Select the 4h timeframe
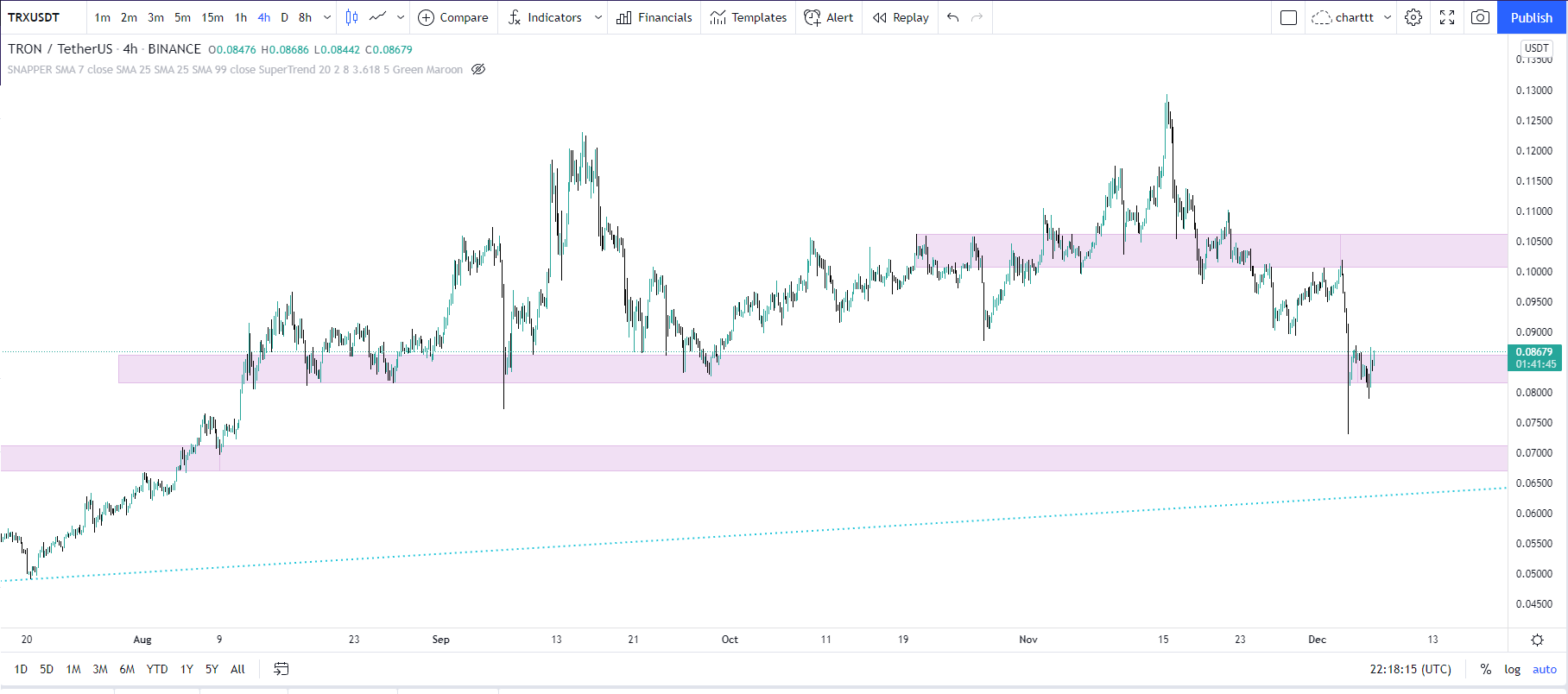 point(264,17)
